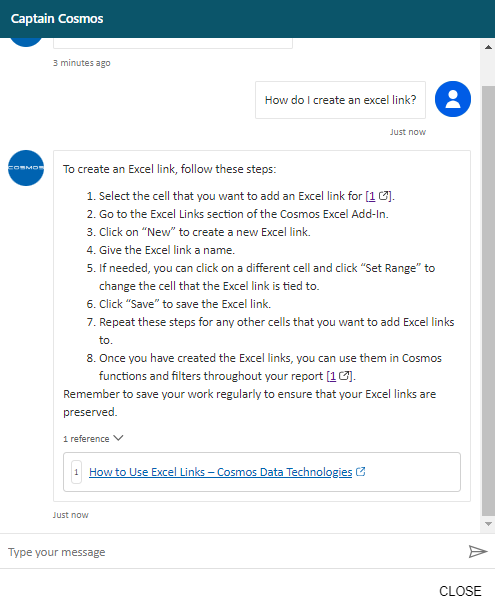Click the vertical scrollbar thumb
This screenshot has height=611, width=495.
[488, 300]
